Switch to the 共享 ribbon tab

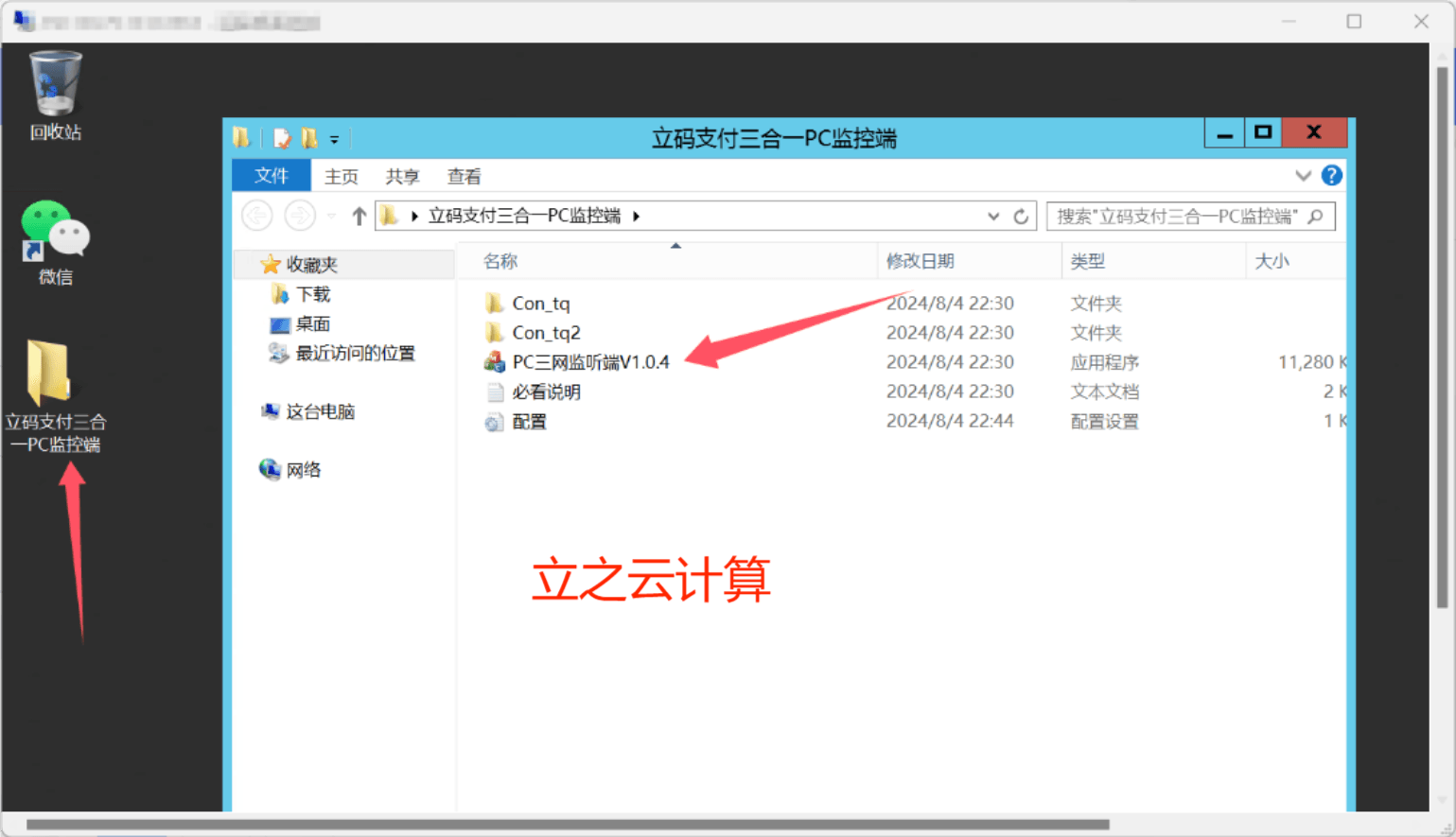click(x=402, y=176)
